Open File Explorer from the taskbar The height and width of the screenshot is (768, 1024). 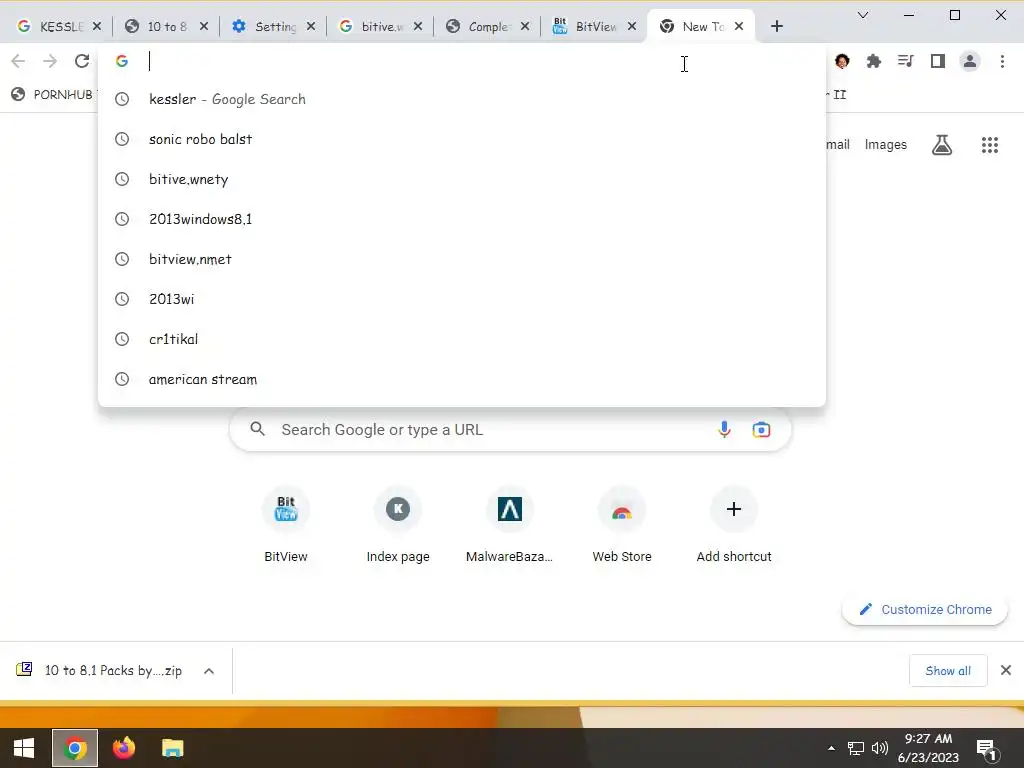pos(172,748)
